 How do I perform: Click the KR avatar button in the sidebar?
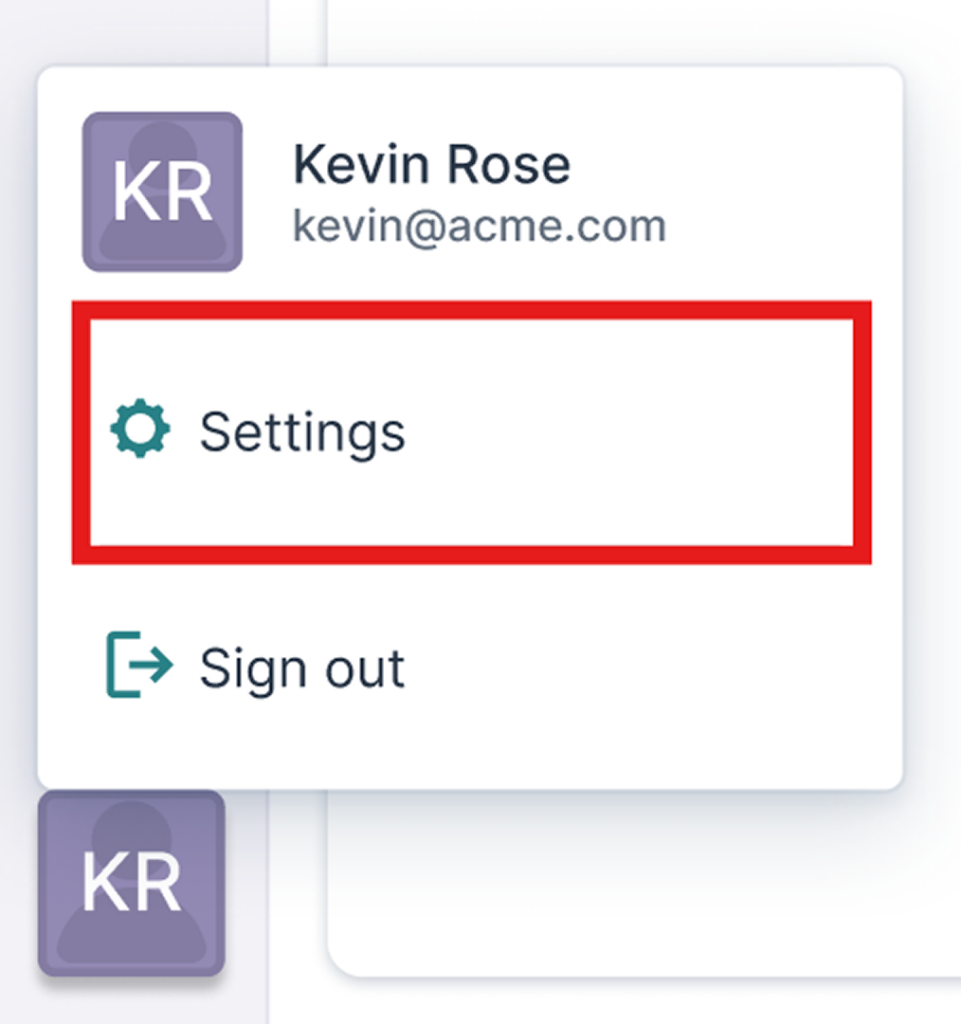coord(131,883)
